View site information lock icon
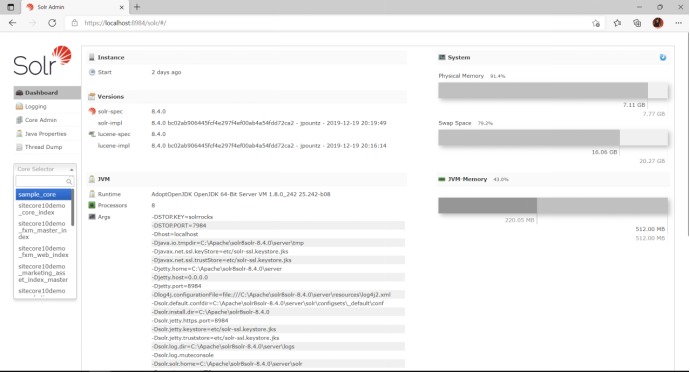The width and height of the screenshot is (690, 373). pos(75,23)
